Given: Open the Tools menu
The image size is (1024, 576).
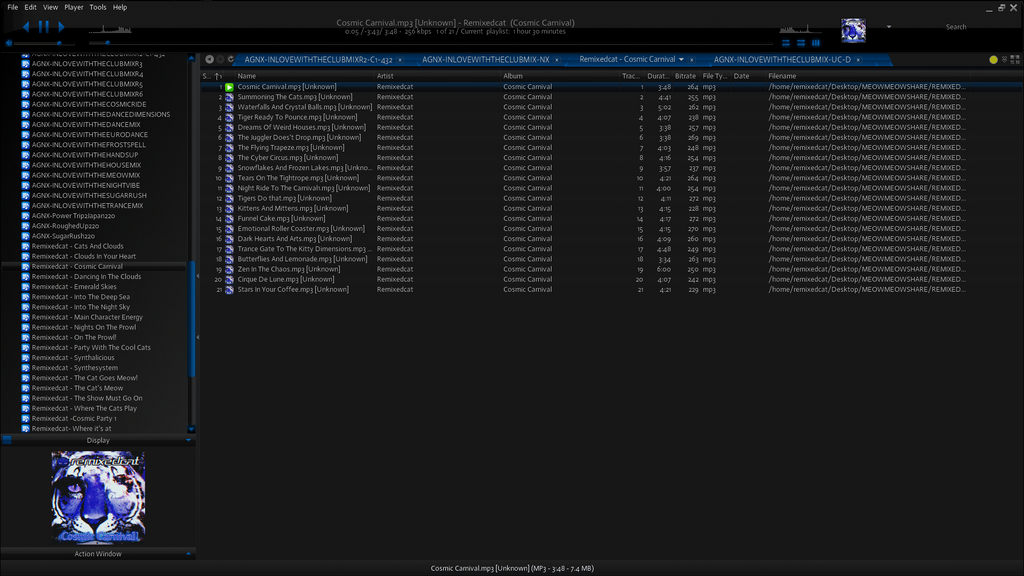Looking at the screenshot, I should point(98,7).
